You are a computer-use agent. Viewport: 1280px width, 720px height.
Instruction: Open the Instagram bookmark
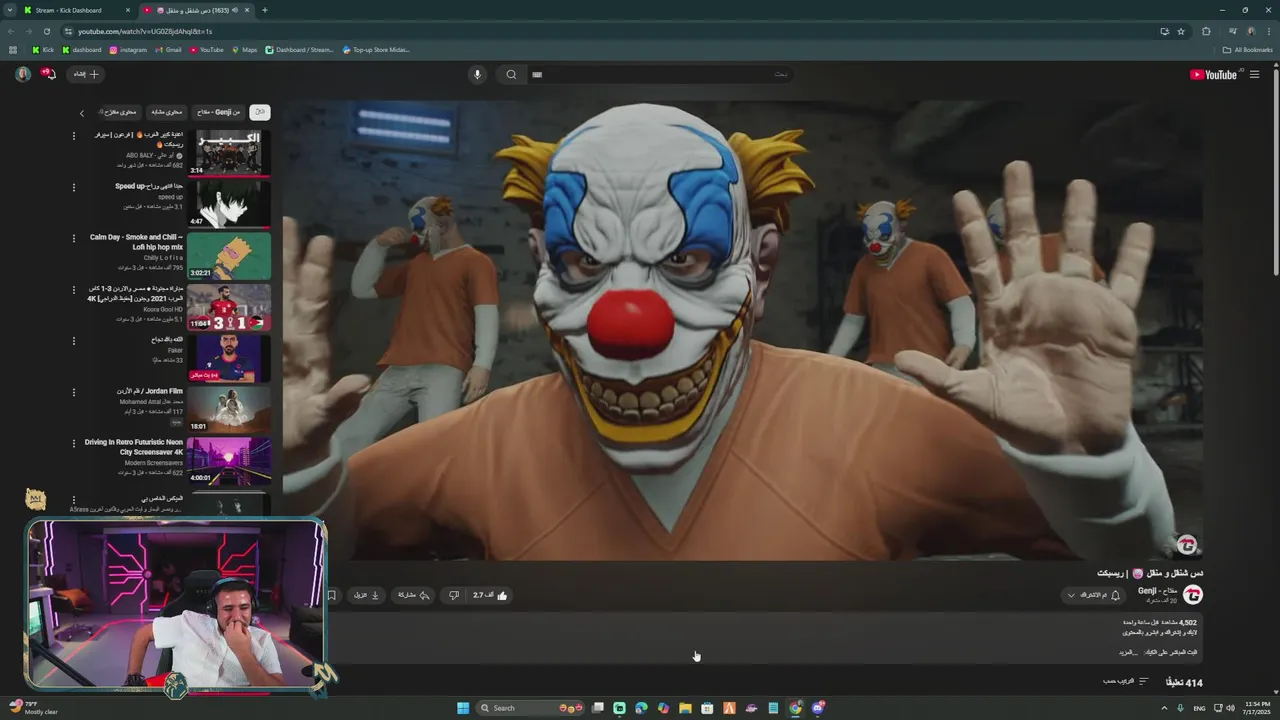(128, 50)
